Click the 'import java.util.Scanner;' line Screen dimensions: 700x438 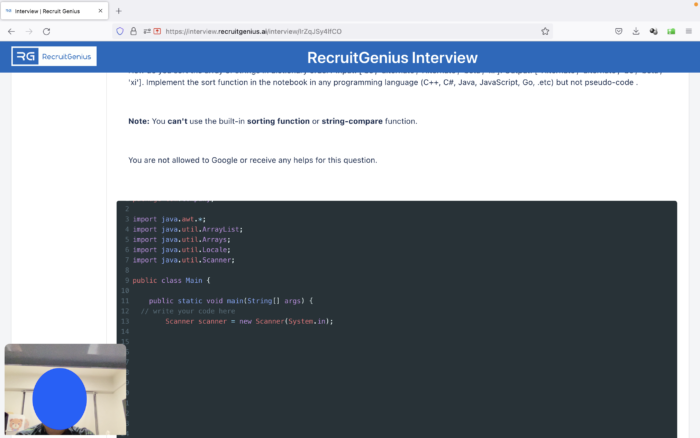point(183,260)
